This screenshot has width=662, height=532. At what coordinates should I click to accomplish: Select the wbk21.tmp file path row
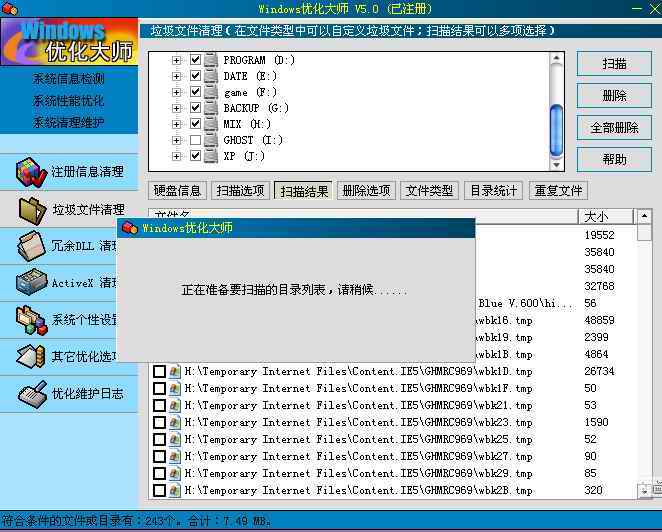click(358, 405)
